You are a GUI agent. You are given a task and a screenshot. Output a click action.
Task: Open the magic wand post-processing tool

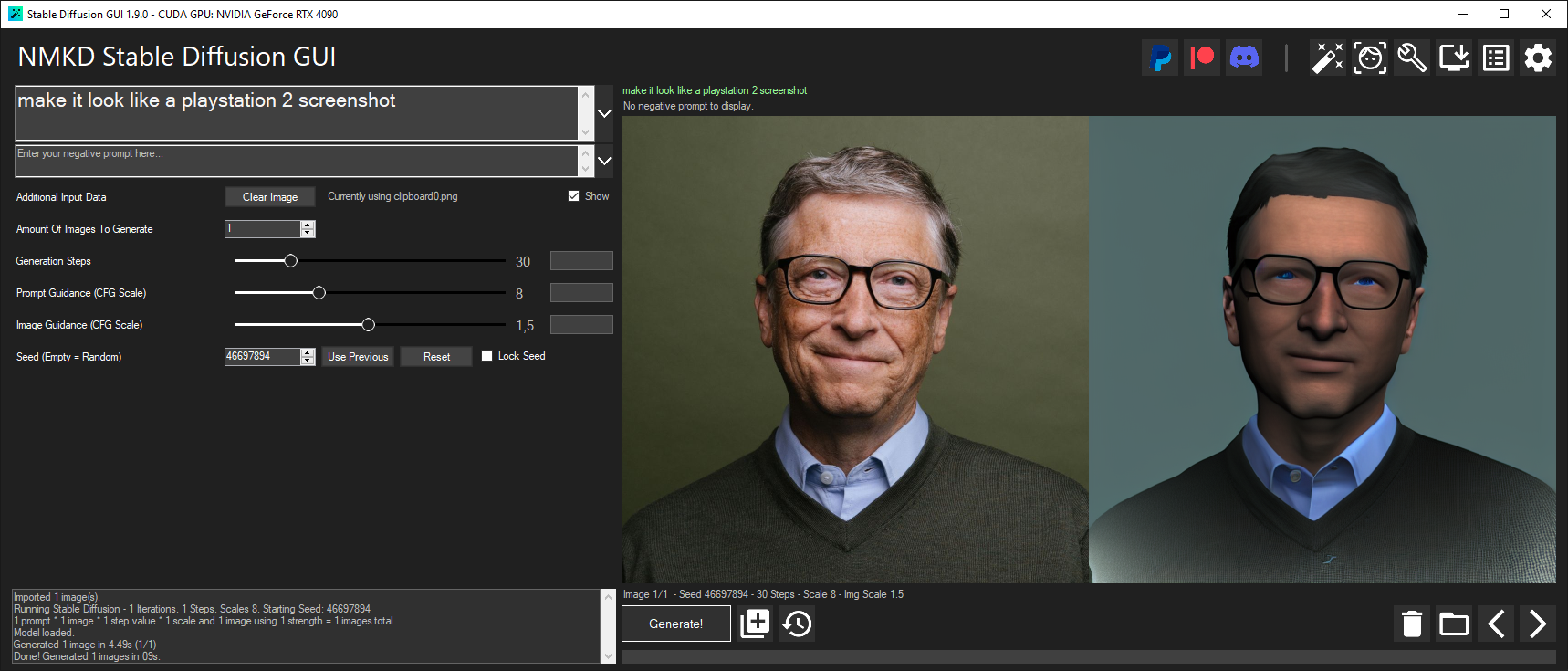(1327, 58)
